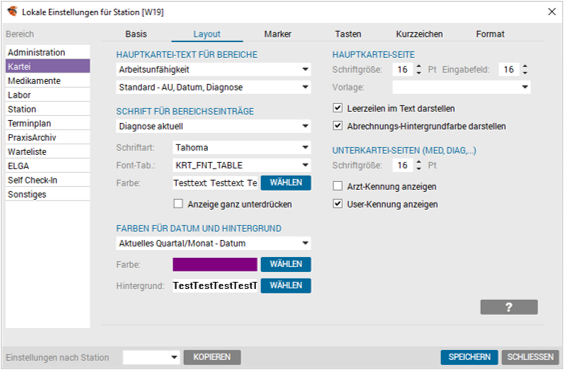Image resolution: width=564 pixels, height=370 pixels.
Task: Toggle Leerzeilen im Text darstellen checkbox
Action: tap(337, 108)
